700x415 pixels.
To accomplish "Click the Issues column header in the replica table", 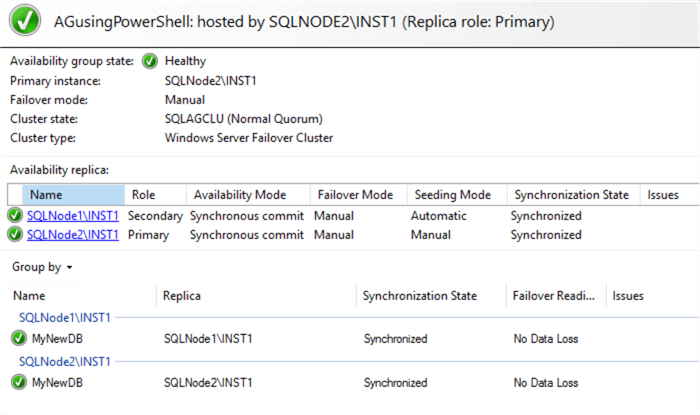I will (665, 195).
